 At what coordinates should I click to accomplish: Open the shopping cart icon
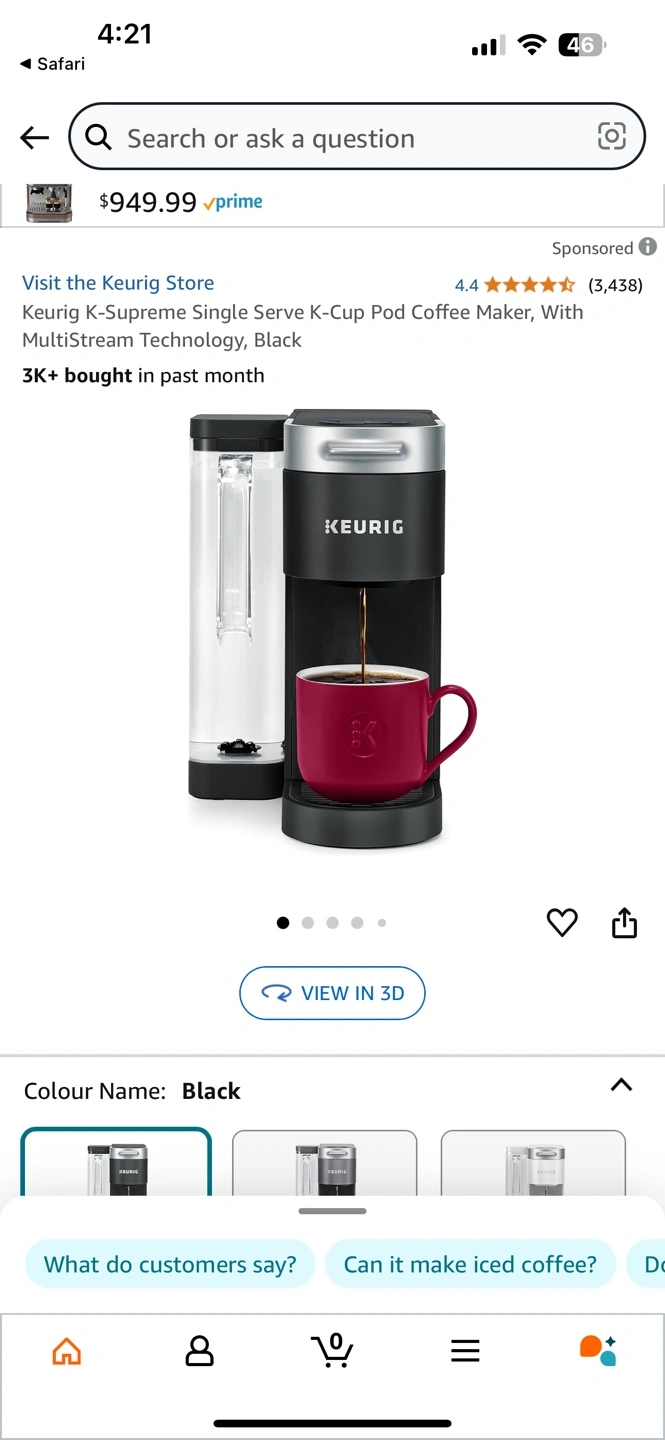pos(332,1350)
